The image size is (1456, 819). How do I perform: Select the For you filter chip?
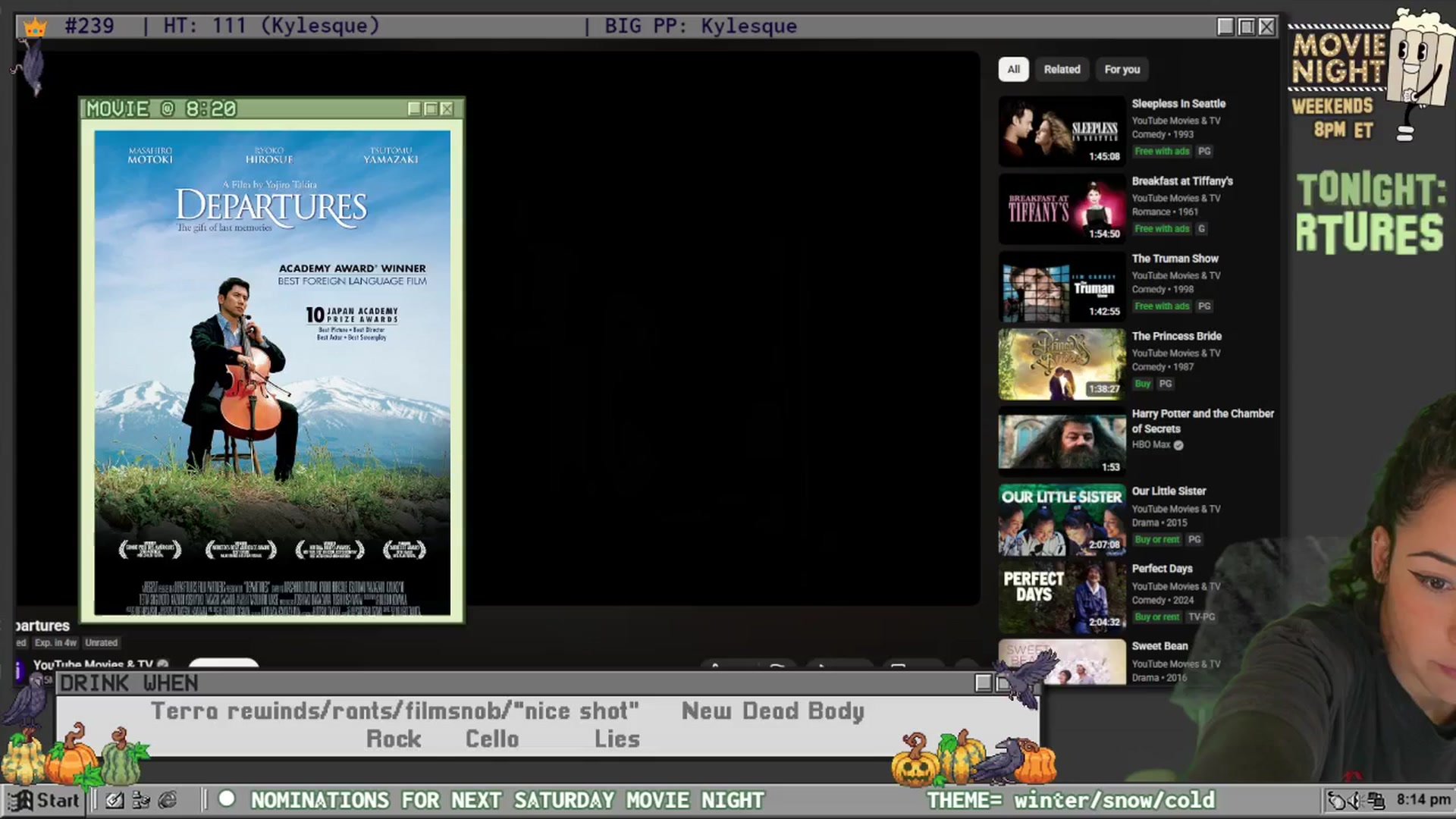(x=1122, y=69)
